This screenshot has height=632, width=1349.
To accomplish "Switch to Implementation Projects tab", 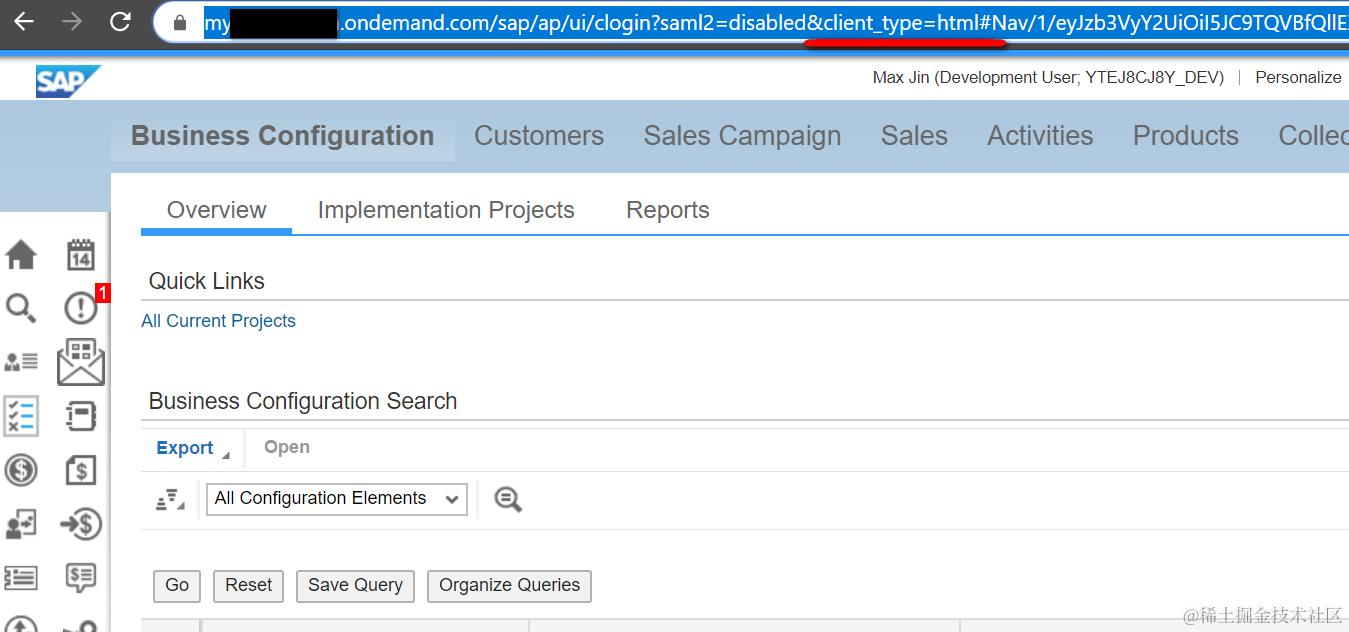I will pos(446,210).
